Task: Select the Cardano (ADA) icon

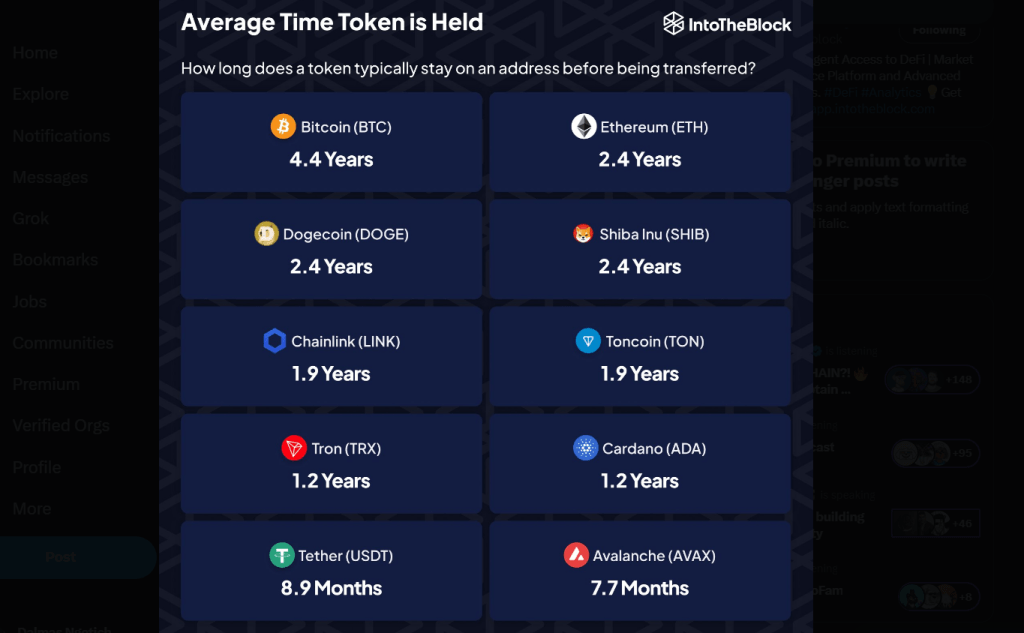Action: pos(587,448)
